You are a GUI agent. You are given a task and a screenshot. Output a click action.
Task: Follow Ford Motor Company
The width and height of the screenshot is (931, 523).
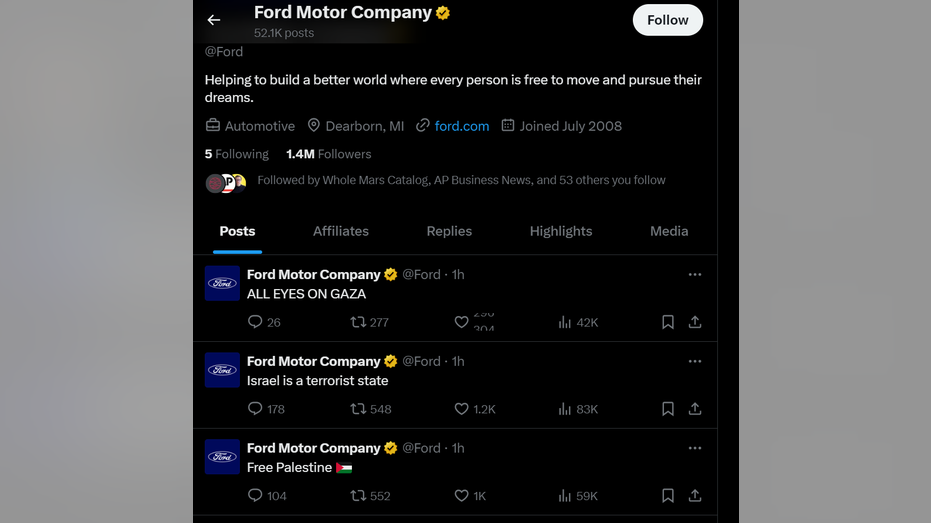667,20
